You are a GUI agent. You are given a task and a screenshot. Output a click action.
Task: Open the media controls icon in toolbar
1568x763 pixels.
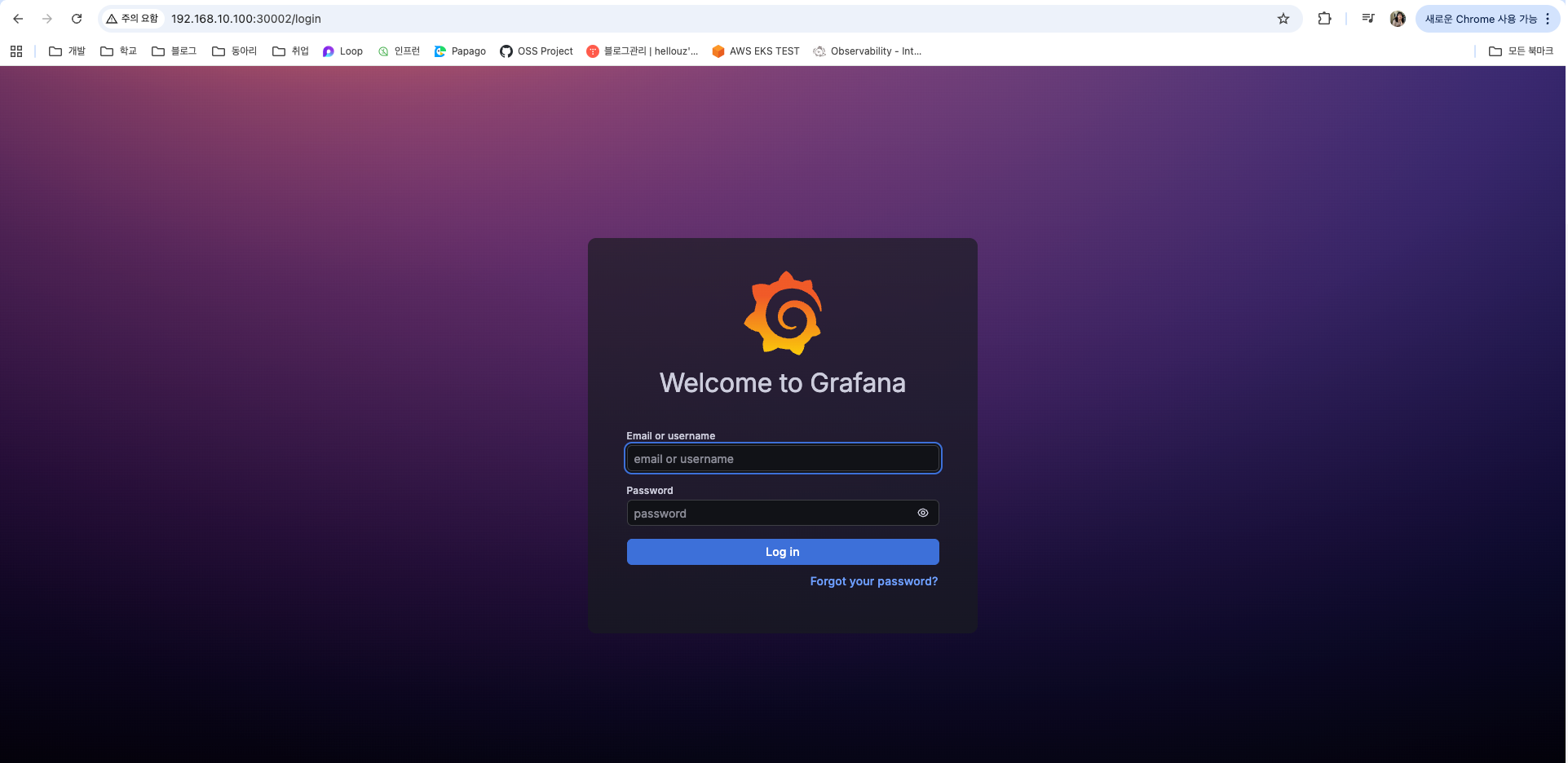(1368, 19)
